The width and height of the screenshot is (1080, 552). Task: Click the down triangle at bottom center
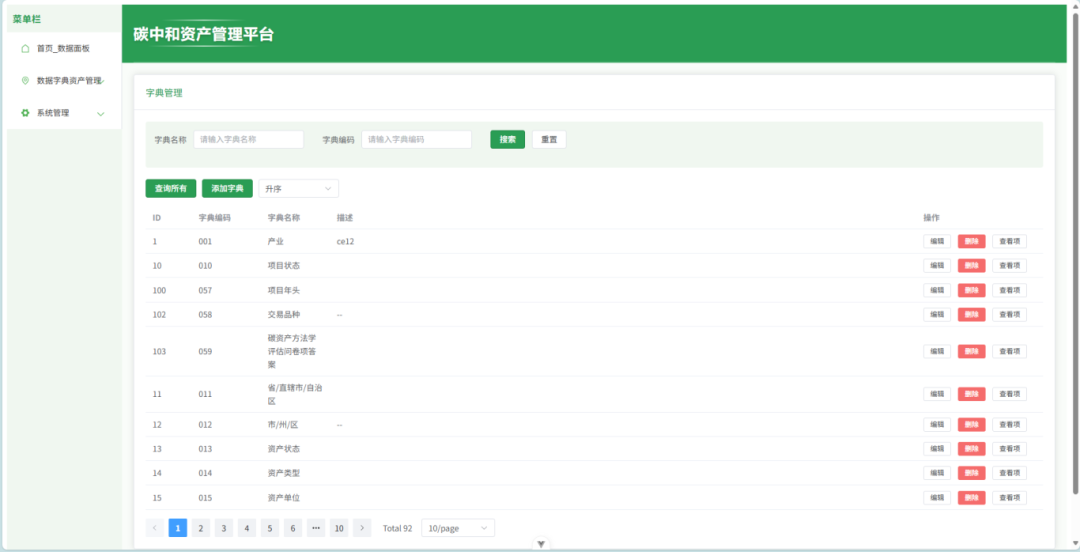pyautogui.click(x=541, y=544)
